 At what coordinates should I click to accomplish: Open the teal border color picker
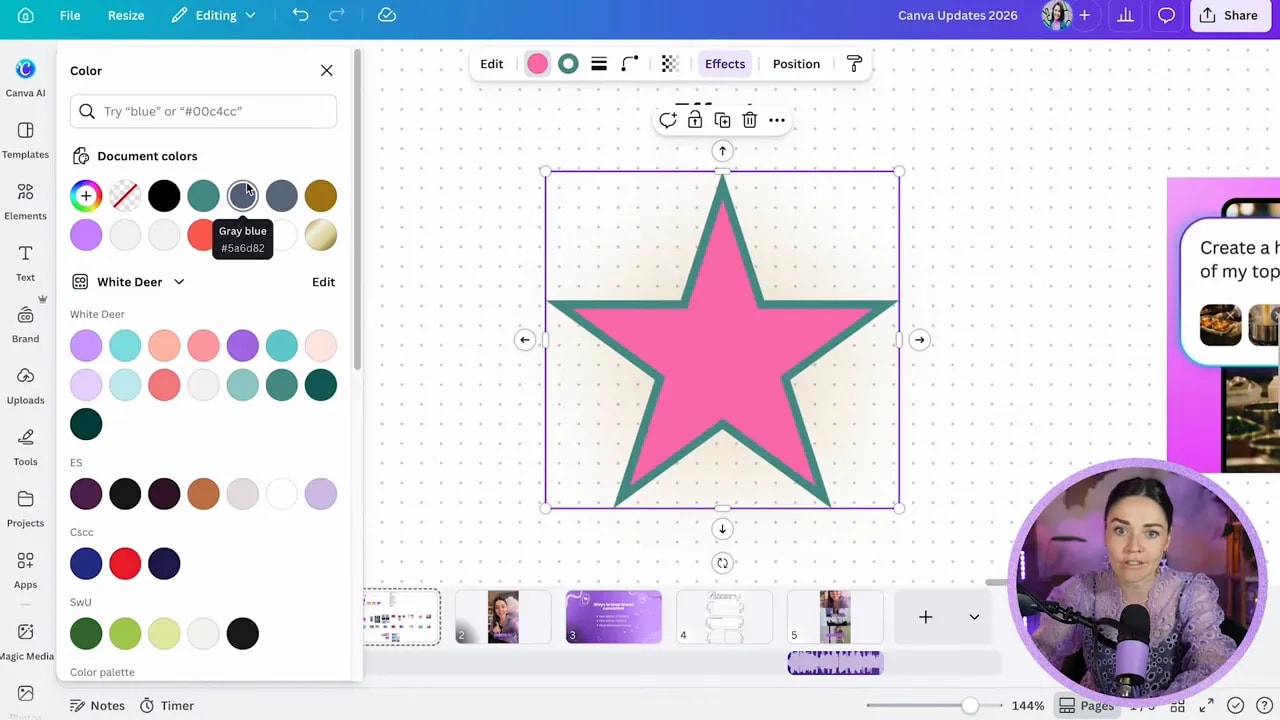click(568, 64)
